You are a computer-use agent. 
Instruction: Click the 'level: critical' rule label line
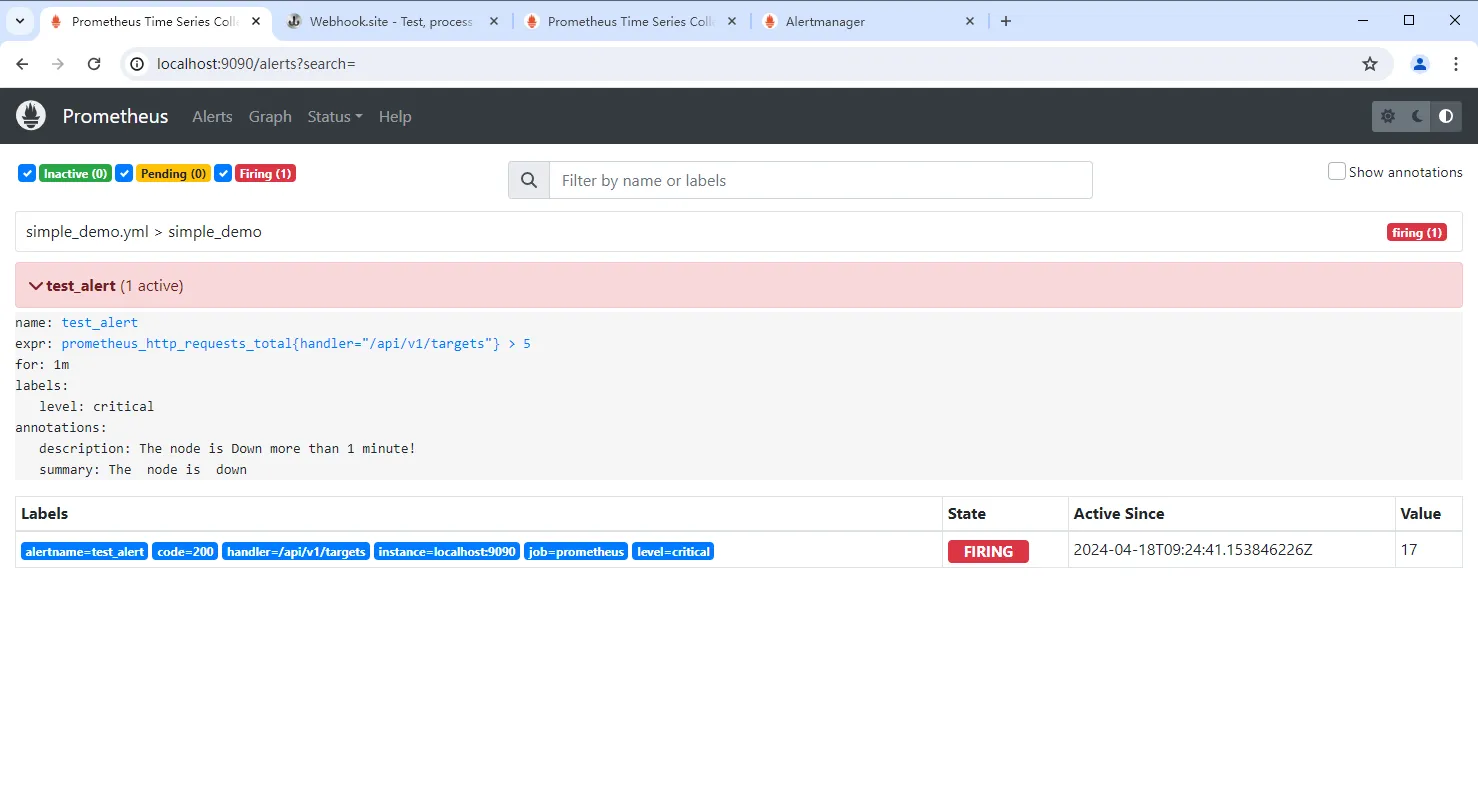pyautogui.click(x=97, y=406)
